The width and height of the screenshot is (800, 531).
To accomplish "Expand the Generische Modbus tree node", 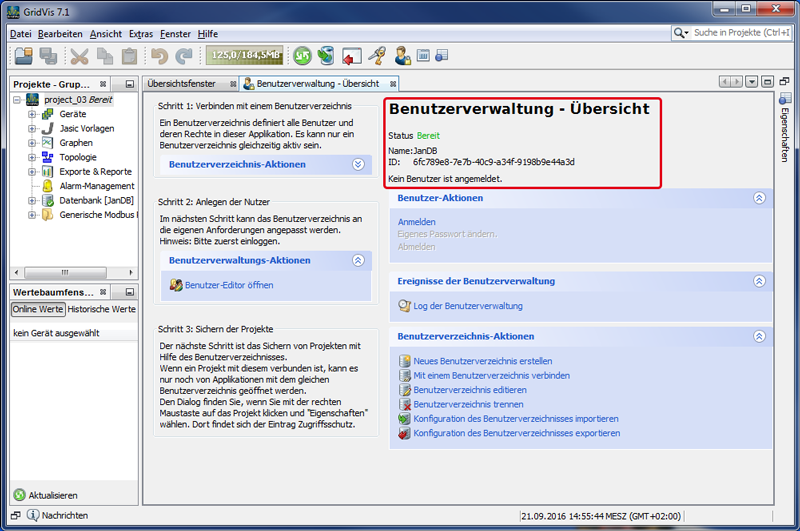I will (x=32, y=215).
